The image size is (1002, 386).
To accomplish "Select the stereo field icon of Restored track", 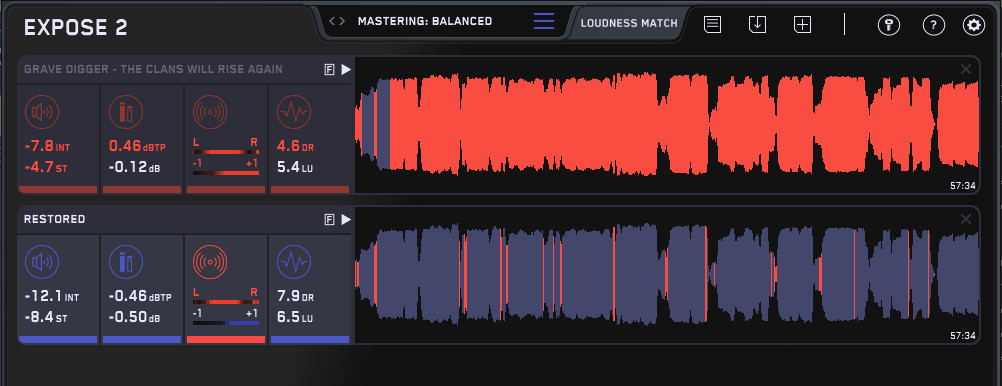I will tap(210, 262).
